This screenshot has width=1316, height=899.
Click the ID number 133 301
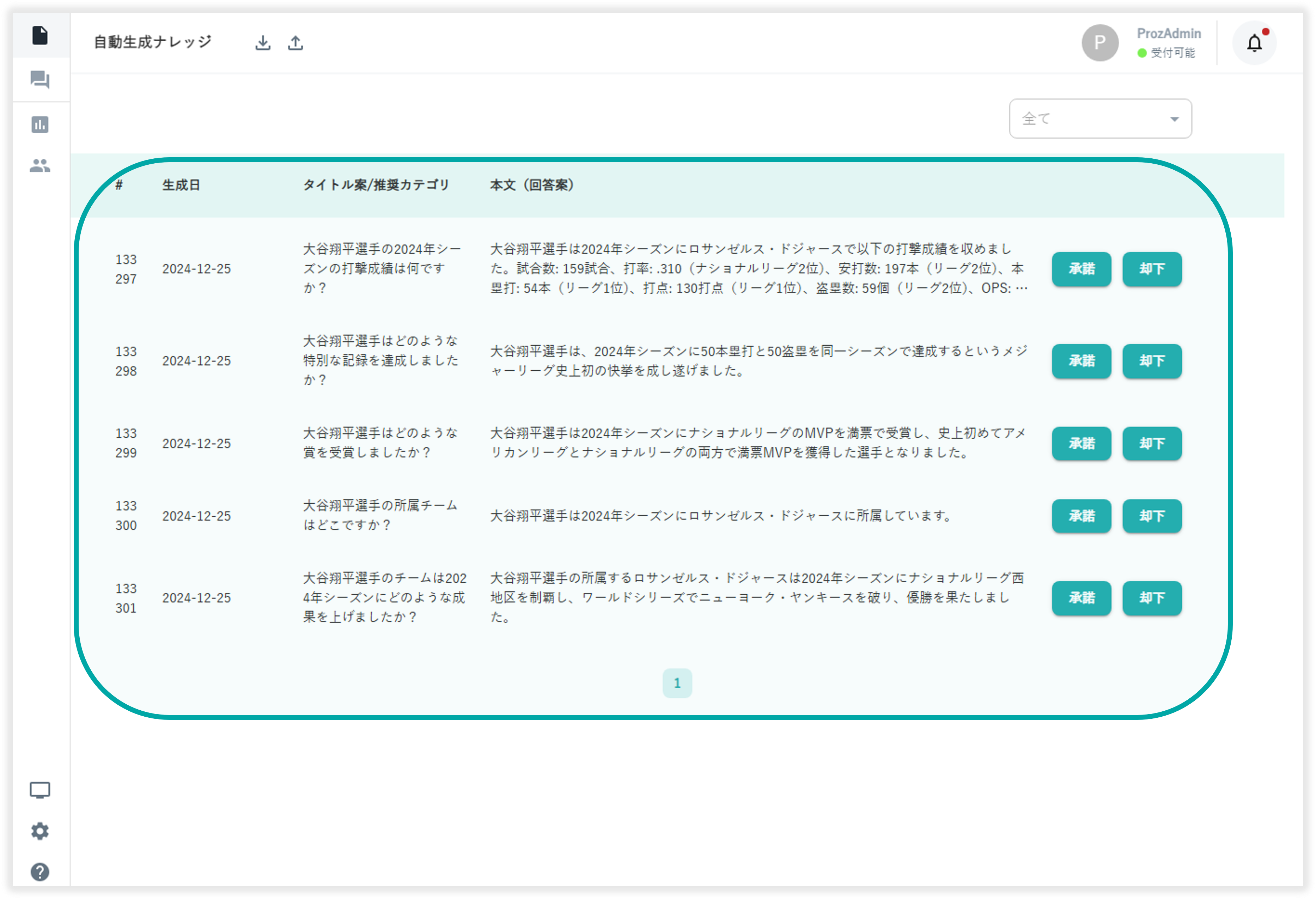(126, 598)
